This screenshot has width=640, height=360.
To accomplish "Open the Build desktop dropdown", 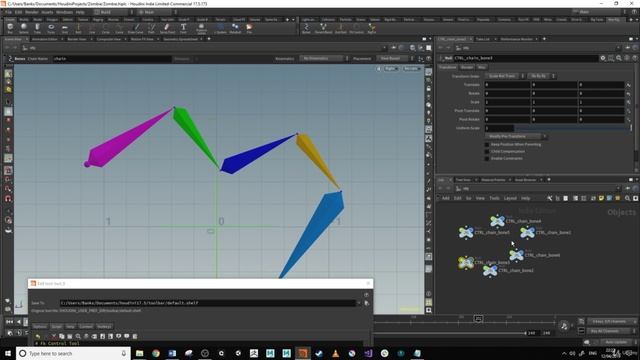I will pyautogui.click(x=113, y=12).
